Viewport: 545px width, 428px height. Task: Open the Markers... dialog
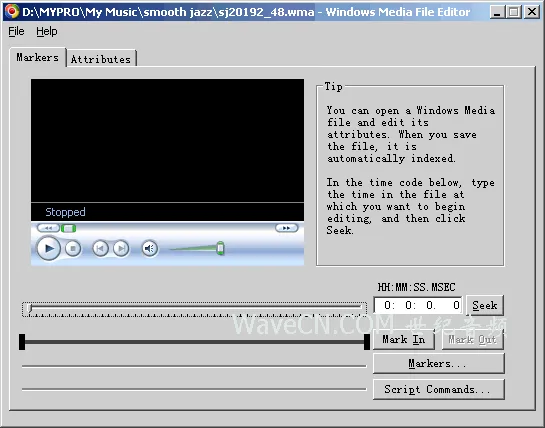439,364
